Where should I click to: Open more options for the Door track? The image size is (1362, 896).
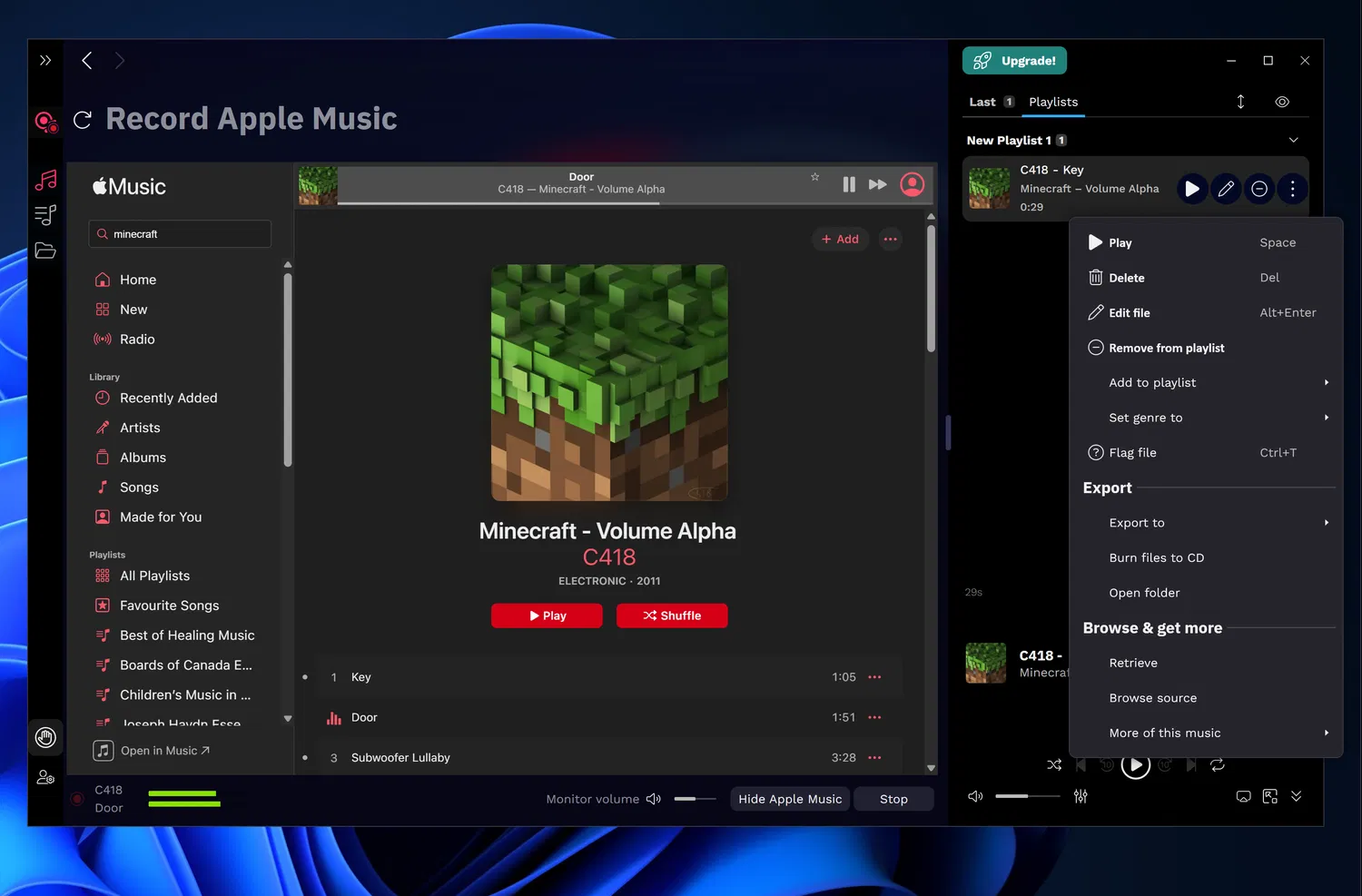click(x=874, y=717)
